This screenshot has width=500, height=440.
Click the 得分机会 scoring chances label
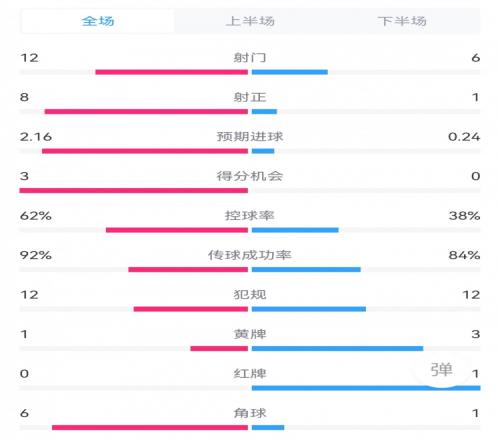click(250, 176)
